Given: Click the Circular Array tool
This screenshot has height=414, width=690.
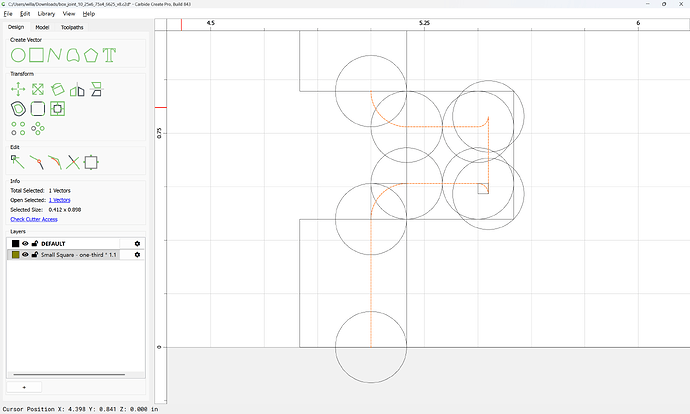Looking at the screenshot, I should pyautogui.click(x=38, y=128).
